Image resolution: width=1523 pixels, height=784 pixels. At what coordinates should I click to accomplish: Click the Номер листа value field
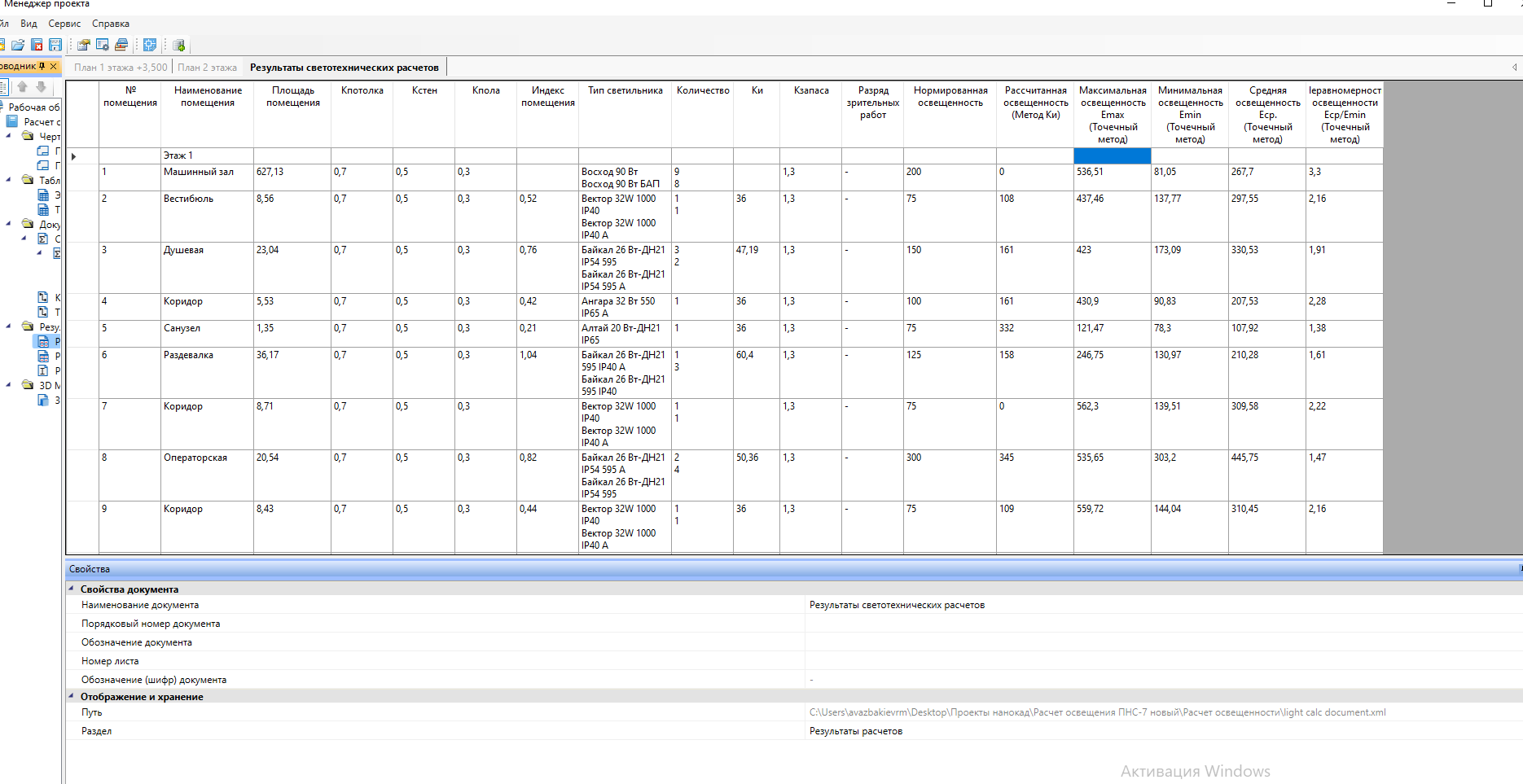(x=1163, y=661)
